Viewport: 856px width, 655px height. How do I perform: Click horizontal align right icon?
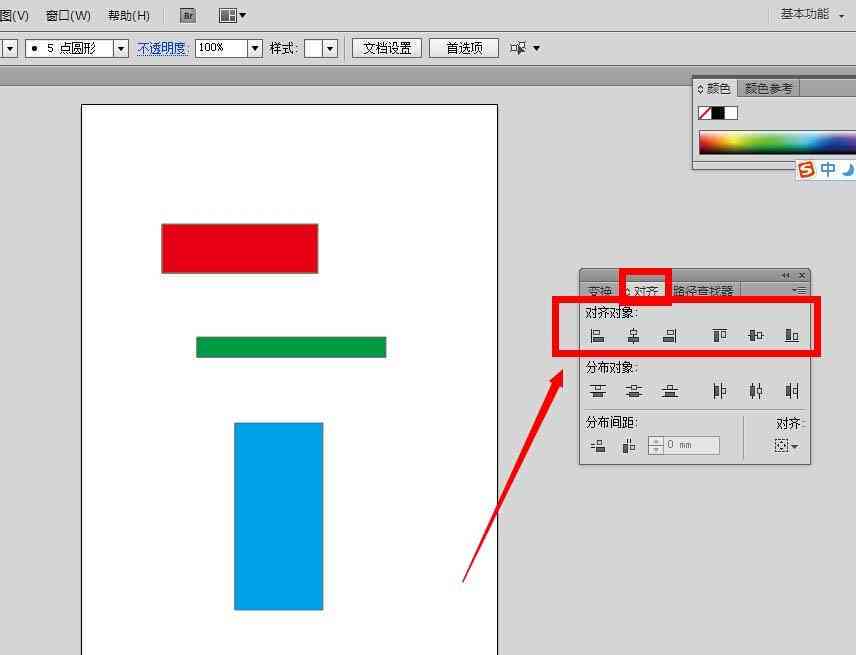pyautogui.click(x=669, y=336)
